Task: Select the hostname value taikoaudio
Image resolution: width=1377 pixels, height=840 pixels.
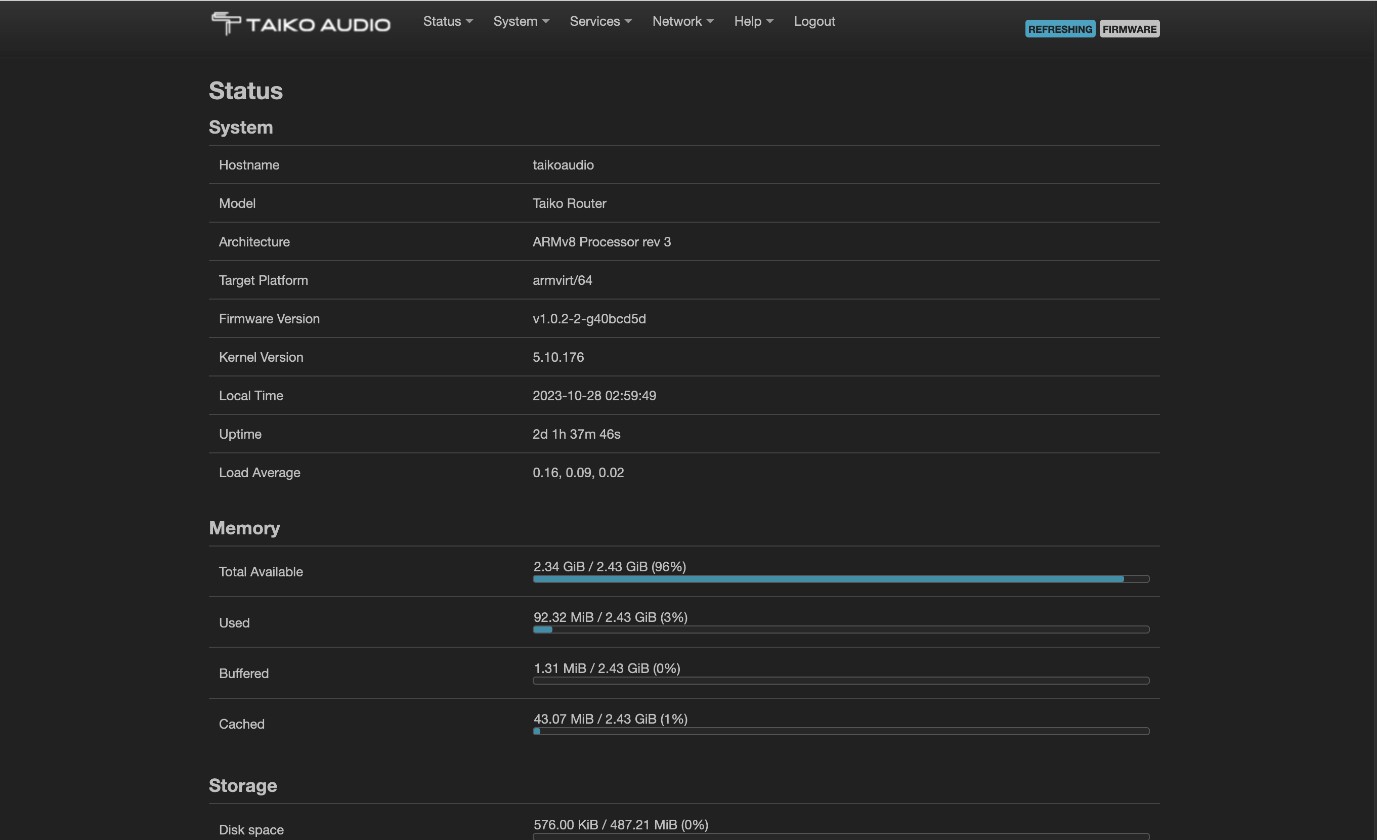Action: click(563, 165)
